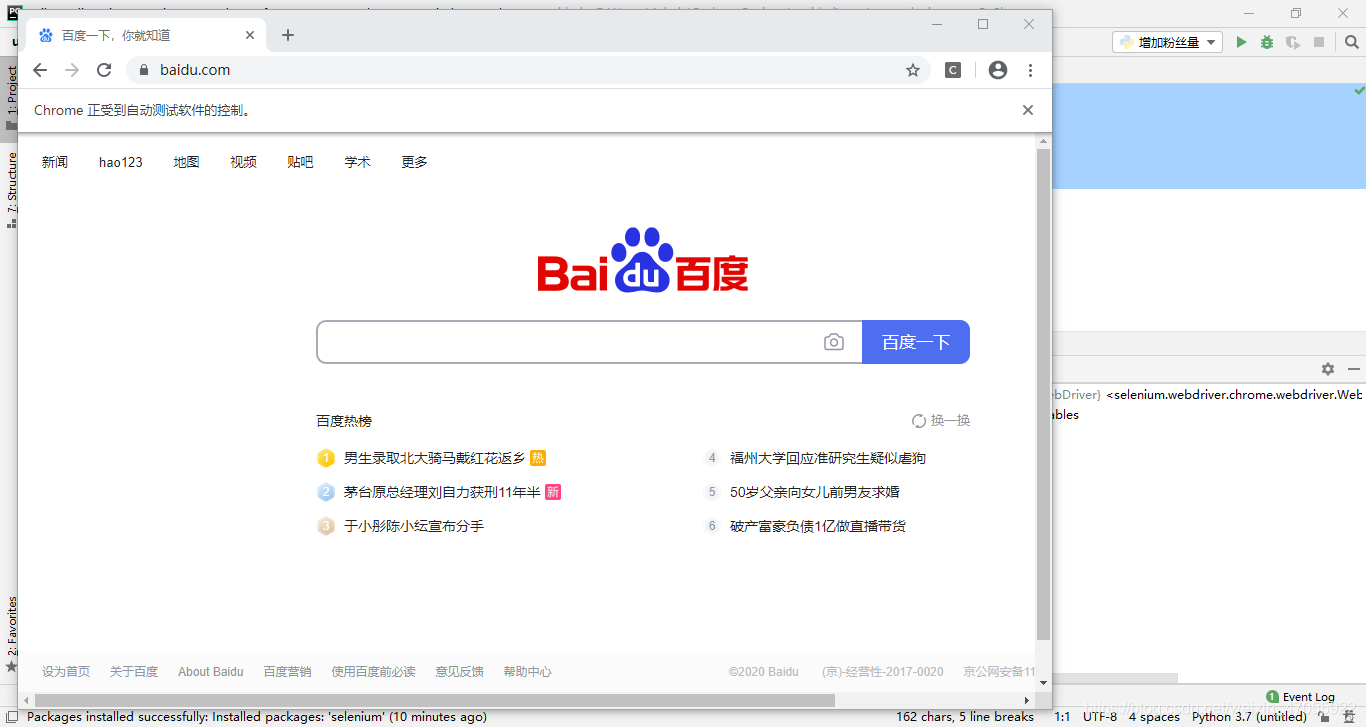The image size is (1366, 727).
Task: Click the Chrome forward arrow
Action: (72, 70)
